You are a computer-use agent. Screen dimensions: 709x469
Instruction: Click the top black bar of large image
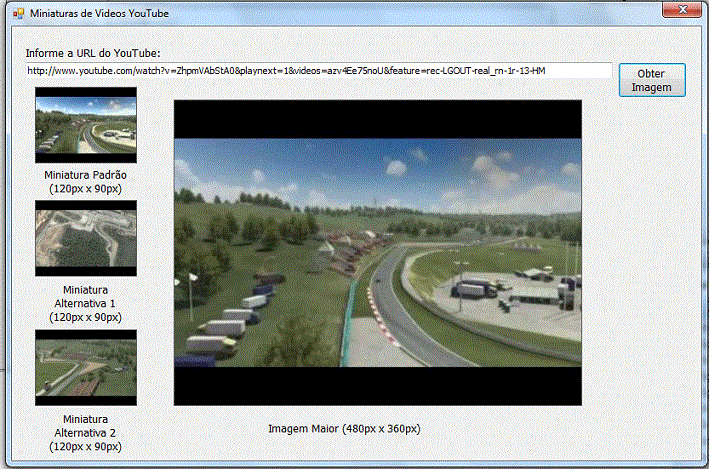coord(377,118)
